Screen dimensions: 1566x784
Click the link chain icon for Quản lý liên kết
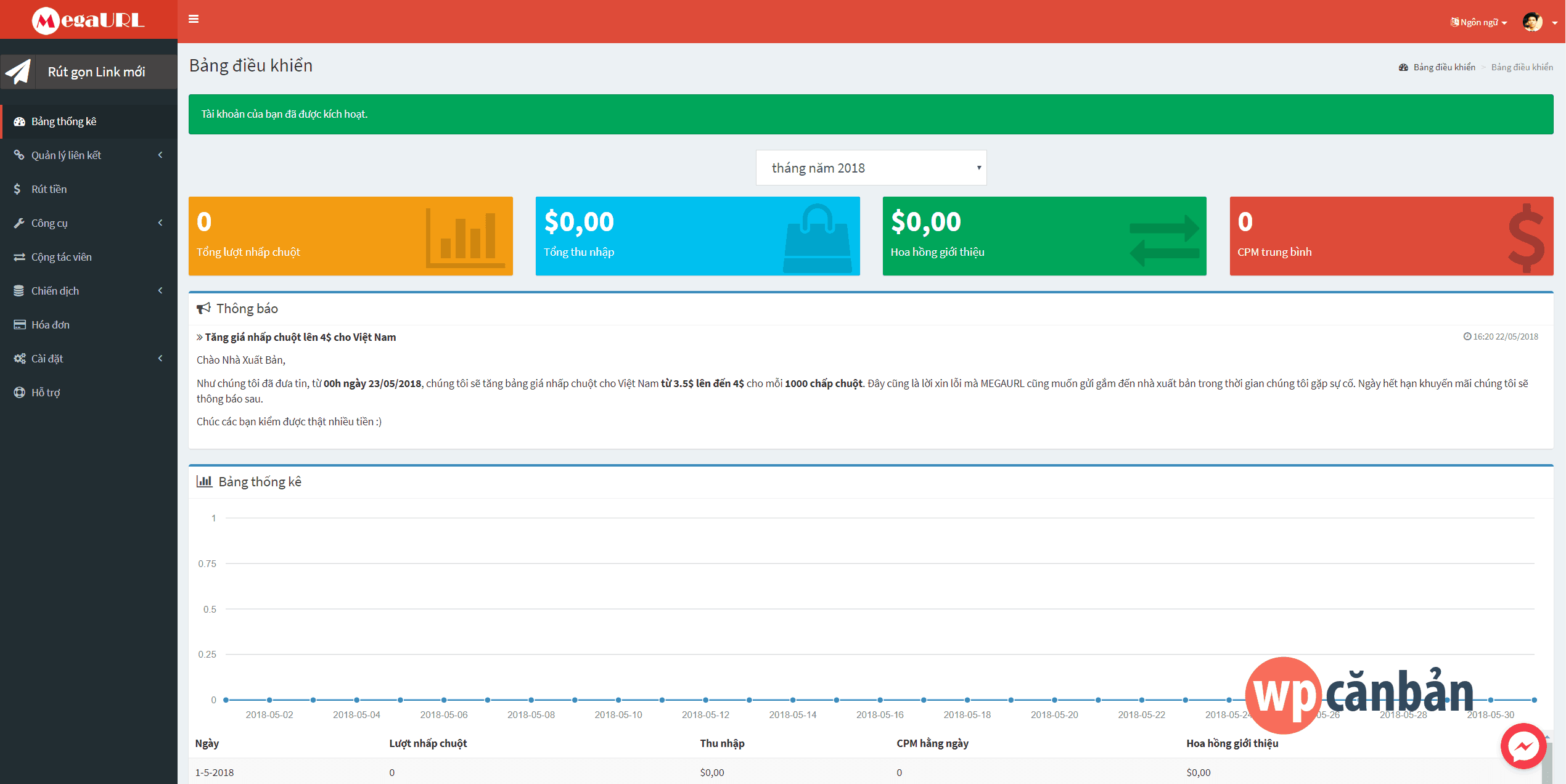point(20,155)
